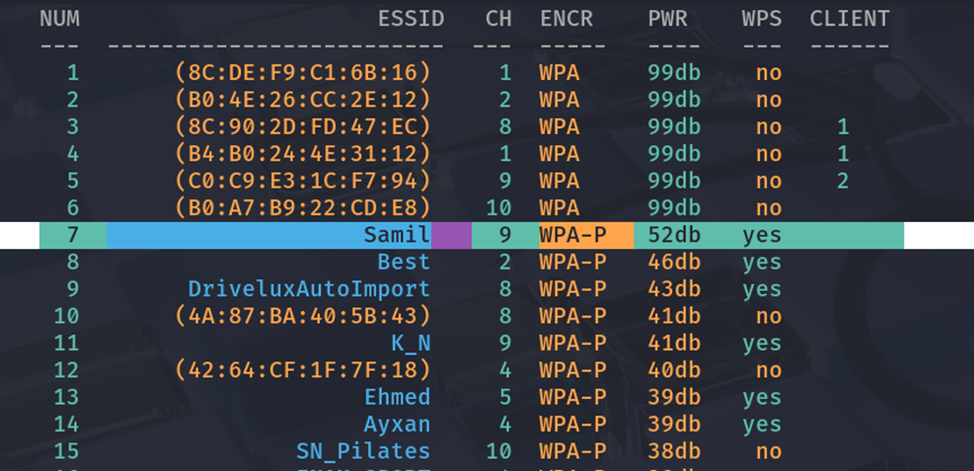Click hidden network 4A:87:BA:40:5B:43

(x=302, y=316)
